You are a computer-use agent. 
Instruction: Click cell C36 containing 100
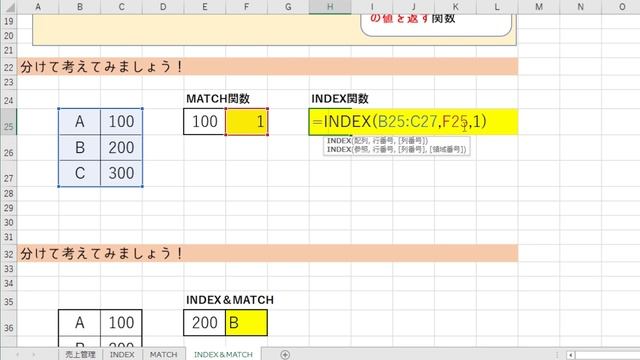click(121, 323)
